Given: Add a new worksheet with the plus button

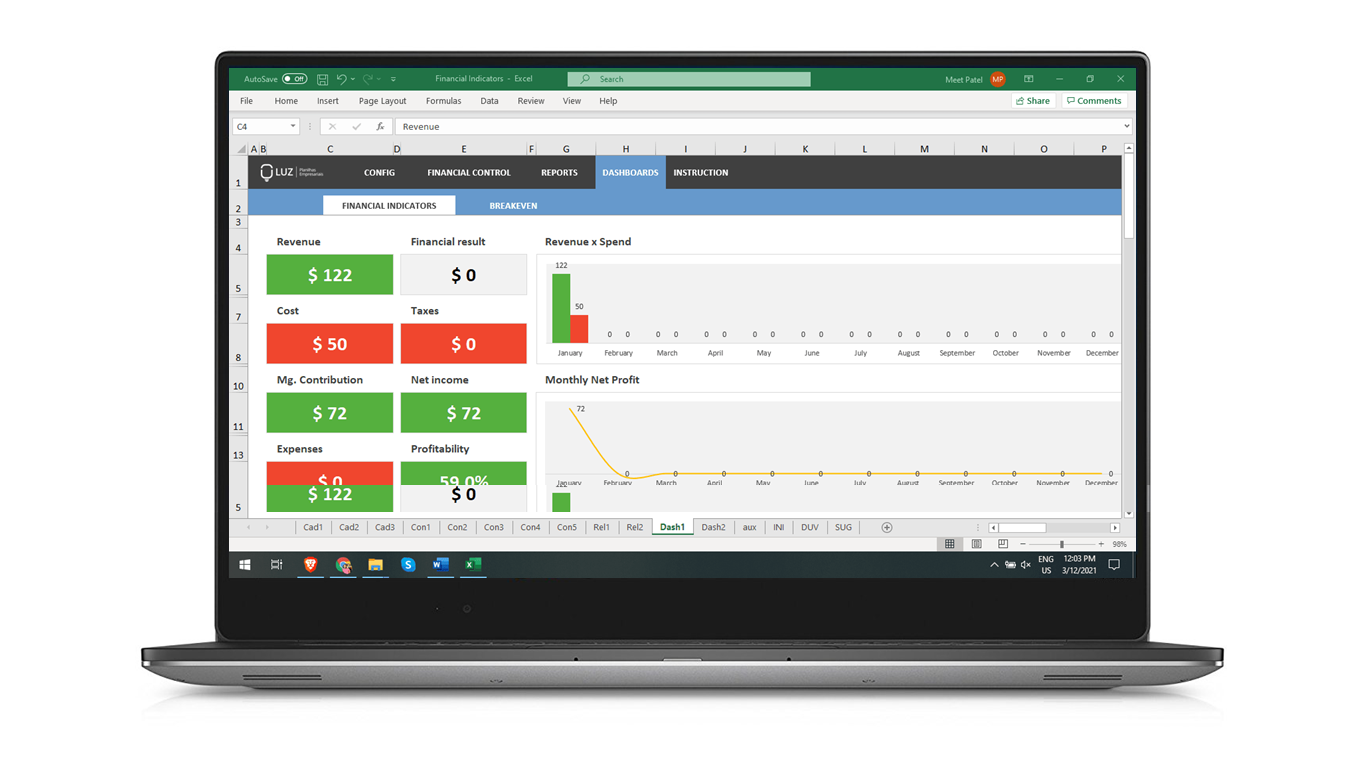Looking at the screenshot, I should coord(886,527).
